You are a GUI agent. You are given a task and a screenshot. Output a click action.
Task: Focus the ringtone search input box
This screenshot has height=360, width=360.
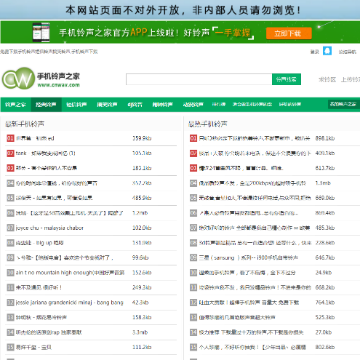(x=199, y=79)
